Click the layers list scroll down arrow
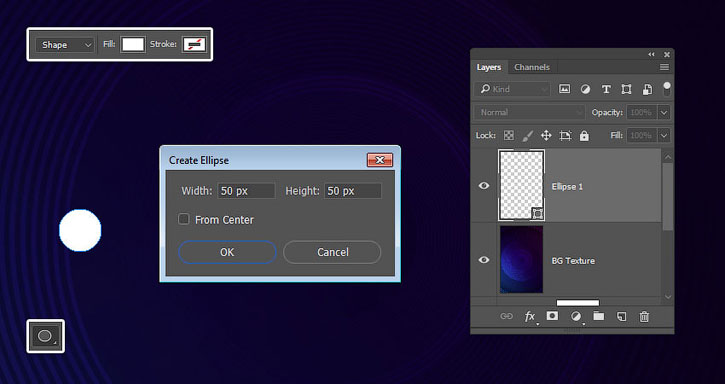Screen dimensions: 725x384 pyautogui.click(x=668, y=296)
